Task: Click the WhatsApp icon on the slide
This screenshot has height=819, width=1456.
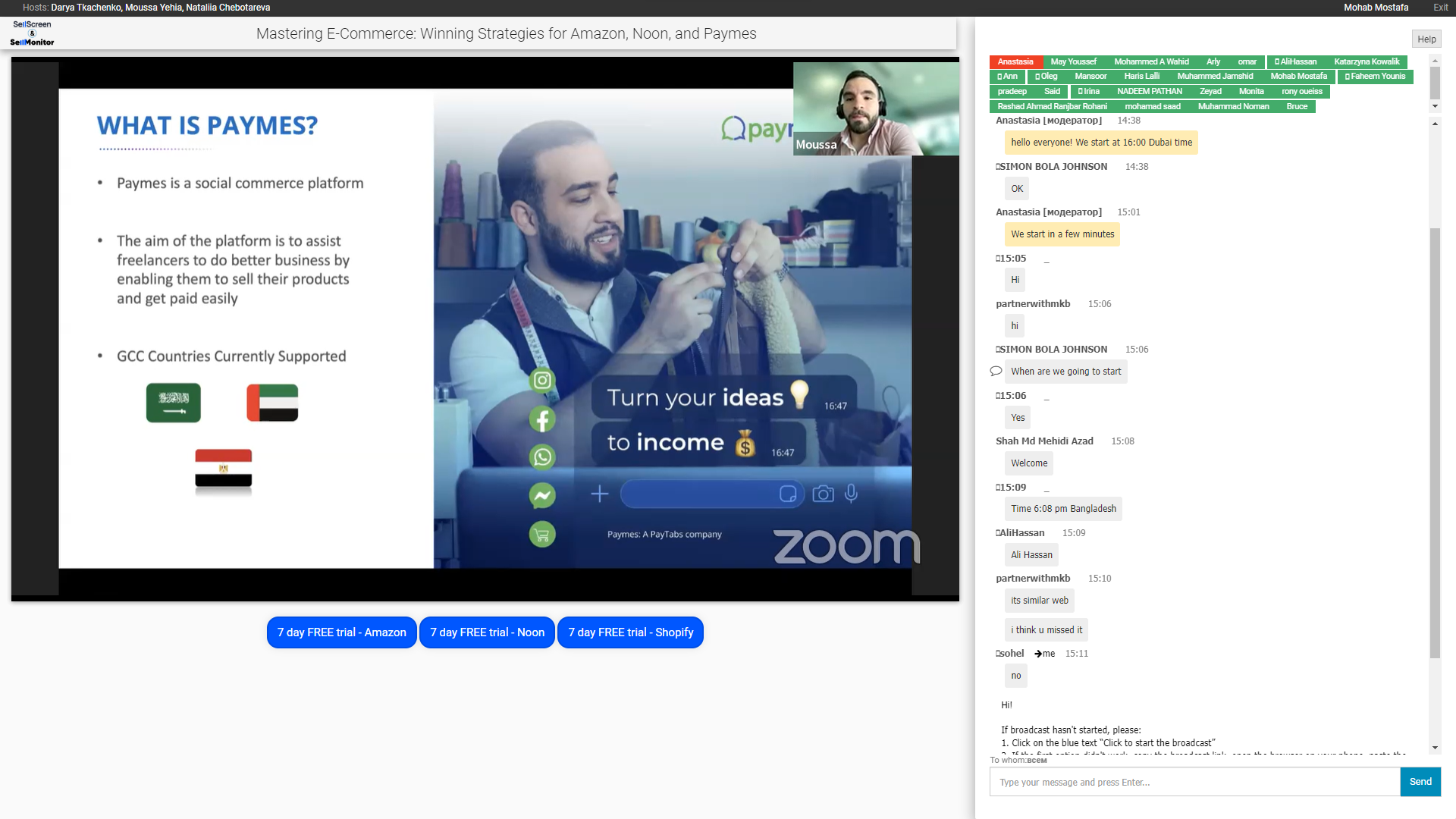Action: pos(542,457)
